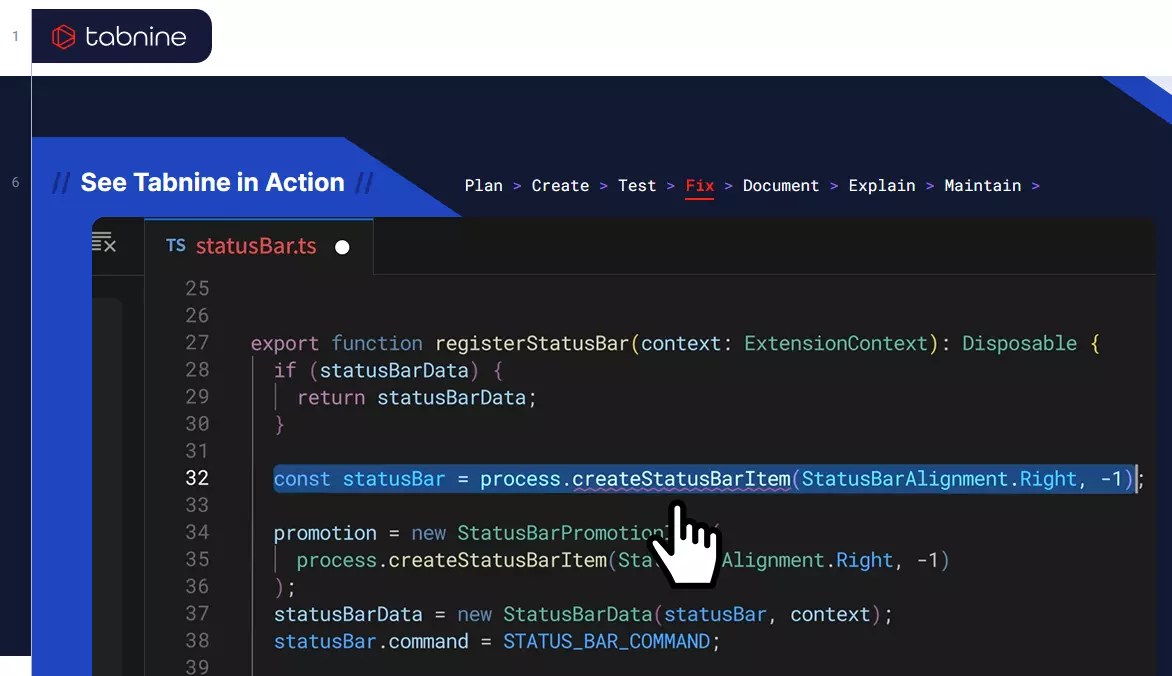The width and height of the screenshot is (1172, 676).
Task: Click the Tabnine logo
Action: point(120,37)
